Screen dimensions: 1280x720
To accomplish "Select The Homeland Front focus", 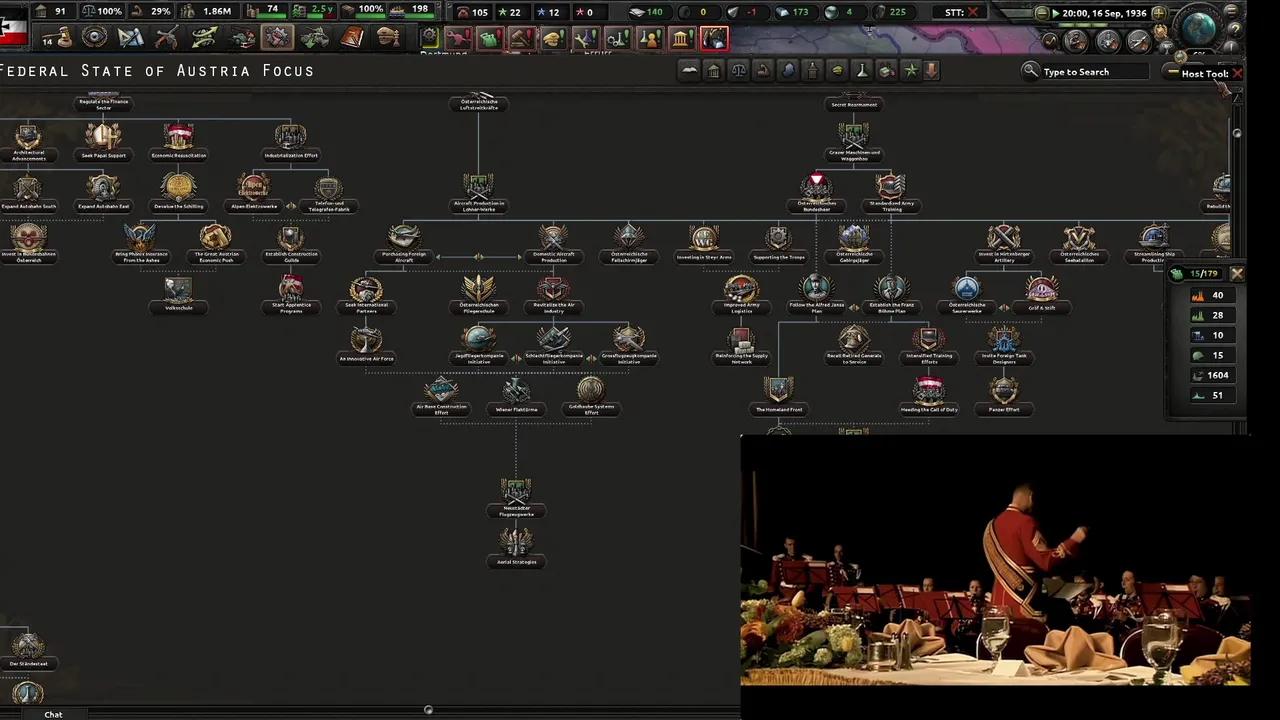I will coord(779,394).
